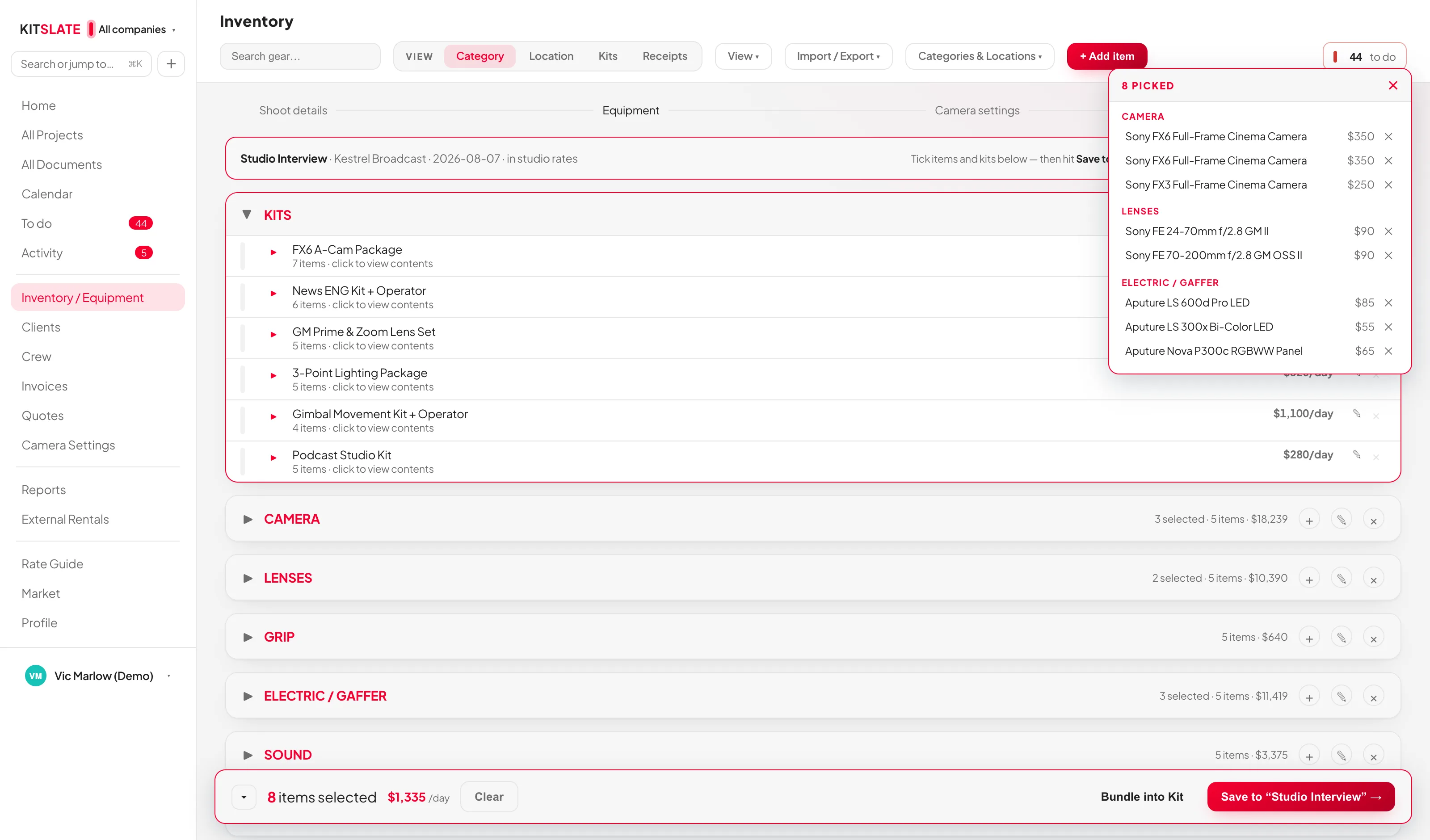This screenshot has height=840, width=1430.
Task: Remove Aputure LS 300x Bi-Color LED from picked
Action: click(x=1388, y=327)
